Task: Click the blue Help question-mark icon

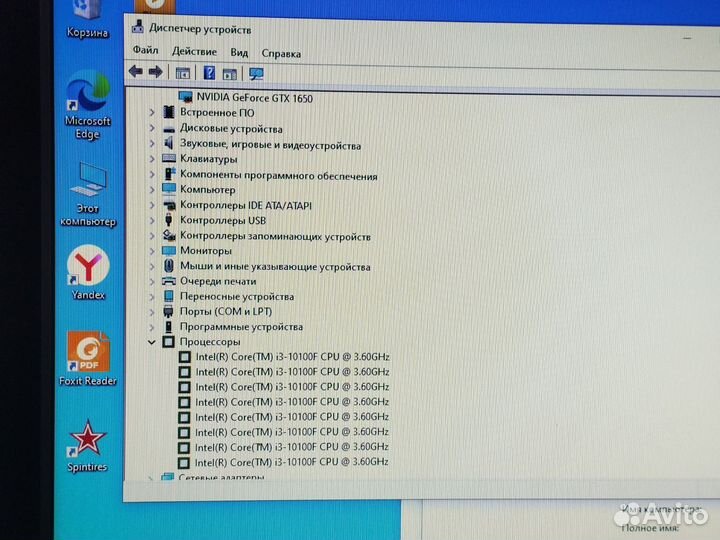Action: (209, 73)
